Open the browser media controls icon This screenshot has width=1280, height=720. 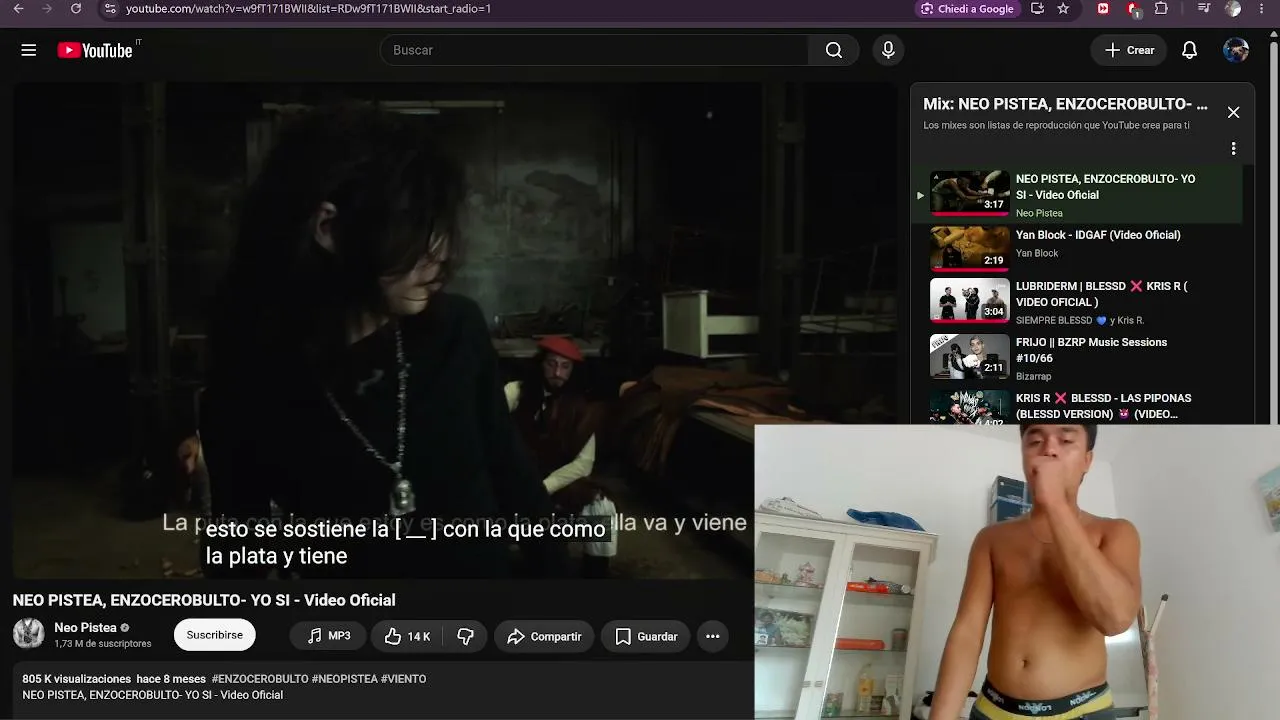(x=1203, y=9)
